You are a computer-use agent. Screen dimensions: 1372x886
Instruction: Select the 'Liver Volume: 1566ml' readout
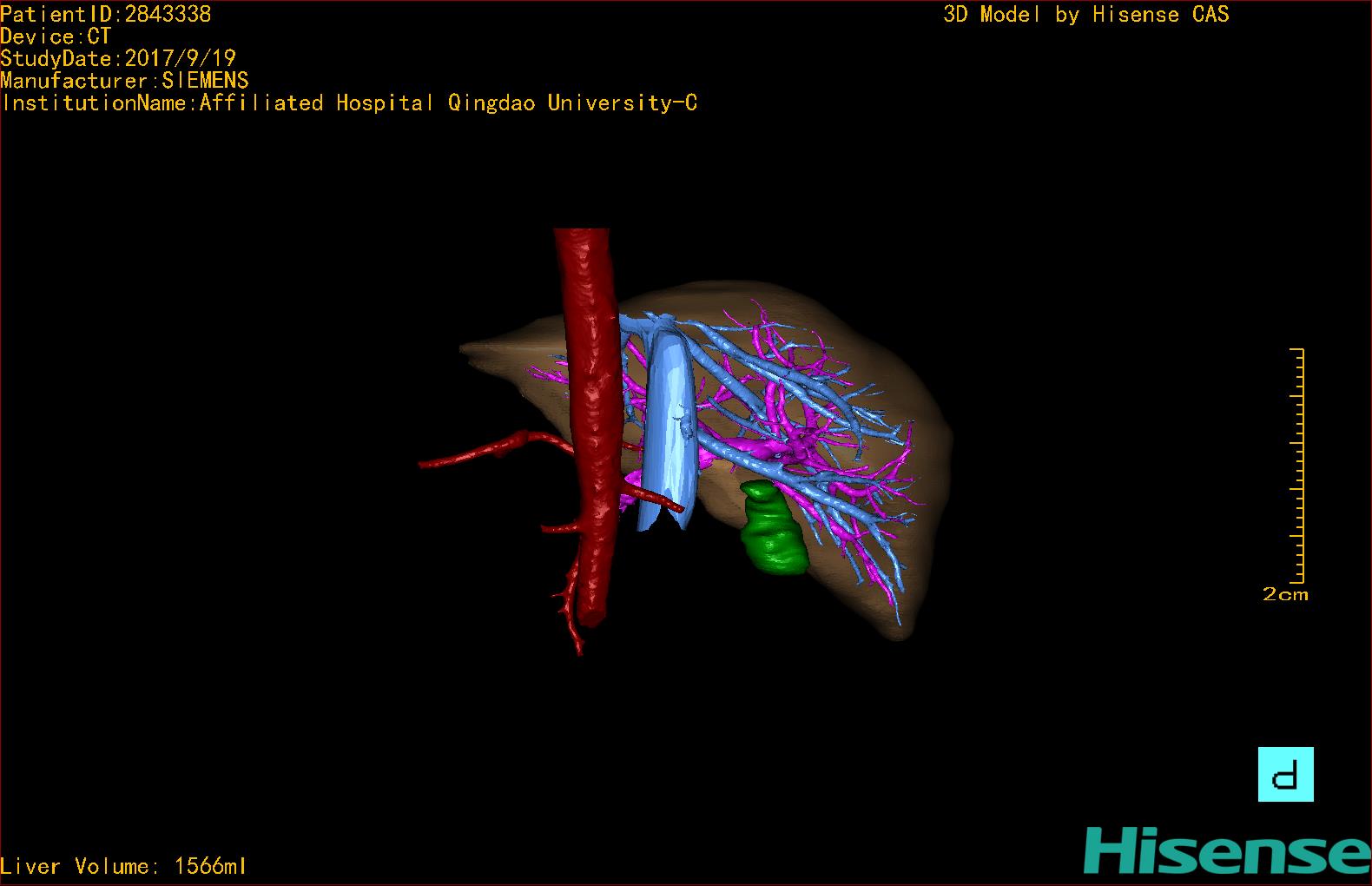[x=123, y=866]
